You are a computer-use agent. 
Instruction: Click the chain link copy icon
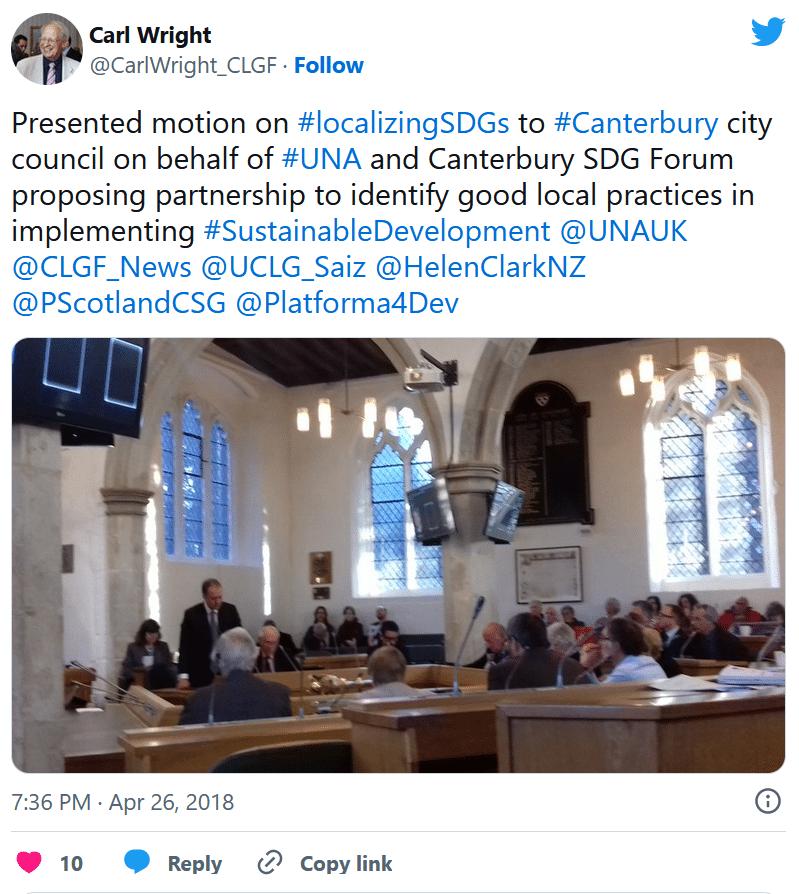[x=270, y=863]
